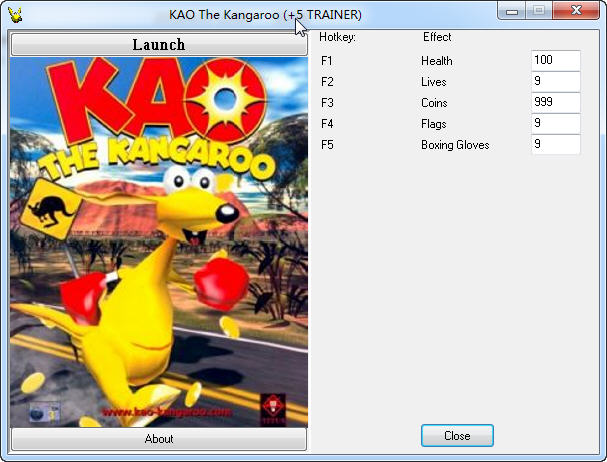The height and width of the screenshot is (462, 607).
Task: Click the Close button at bottom
Action: [457, 436]
